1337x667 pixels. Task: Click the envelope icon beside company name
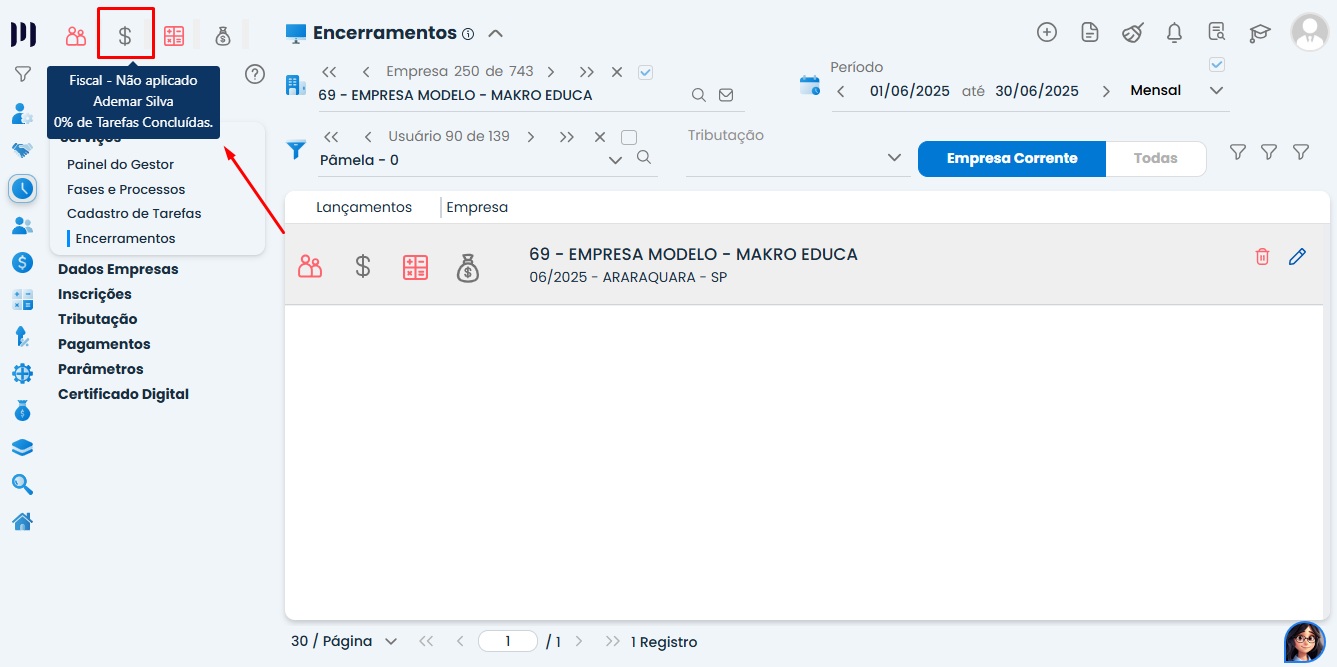[x=726, y=95]
